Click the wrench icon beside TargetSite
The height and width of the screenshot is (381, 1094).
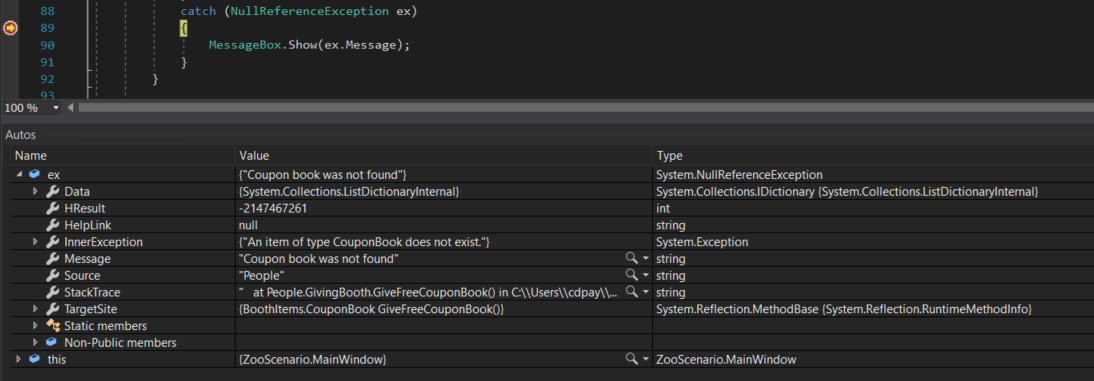(x=52, y=308)
